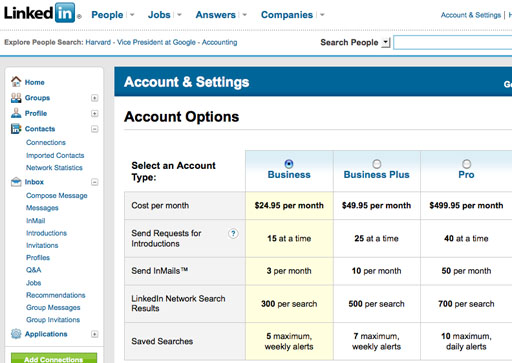This screenshot has width=512, height=363.
Task: Click the 50 per month InMails cell
Action: (466, 271)
